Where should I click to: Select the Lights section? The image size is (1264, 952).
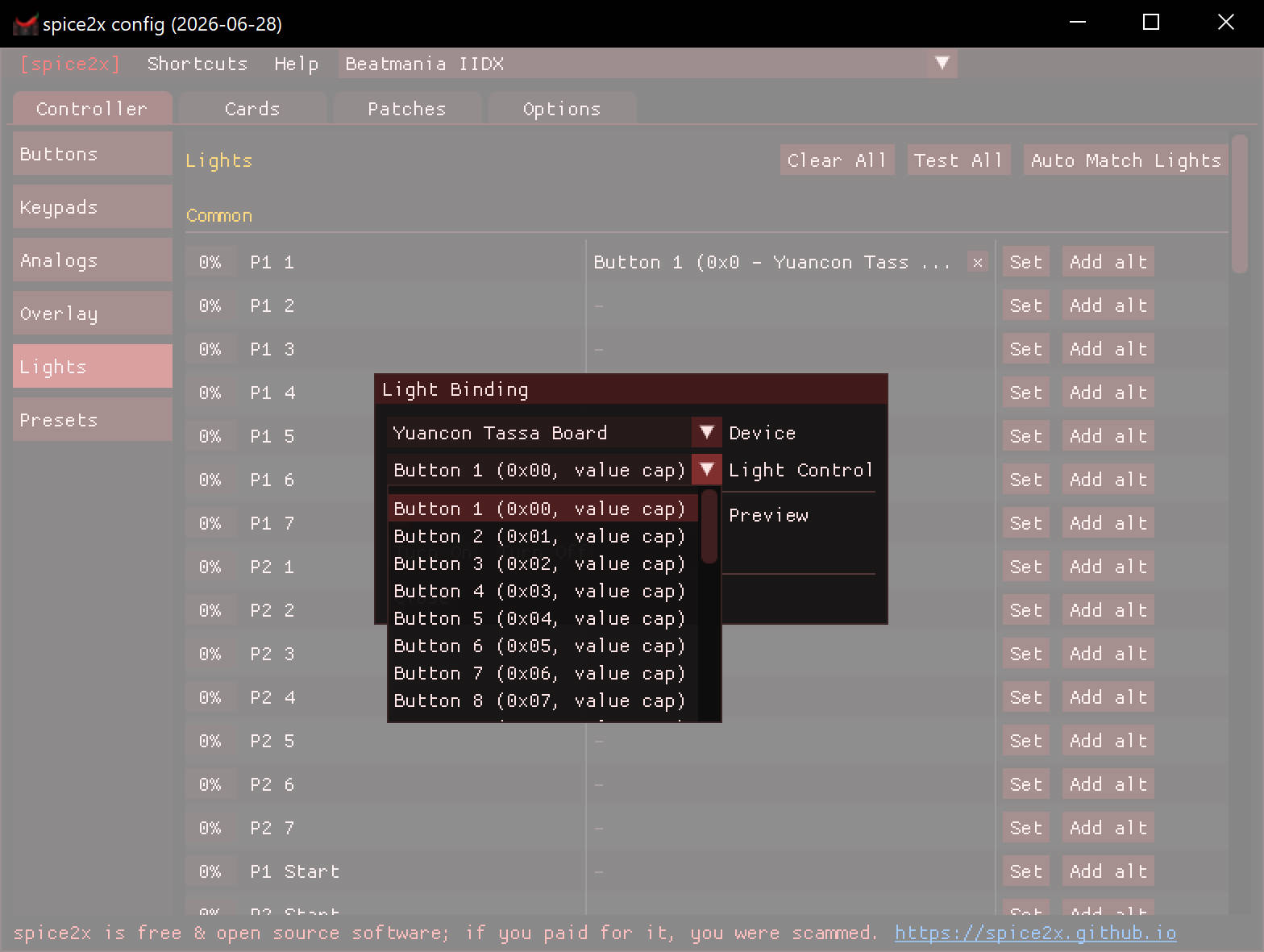click(x=93, y=366)
